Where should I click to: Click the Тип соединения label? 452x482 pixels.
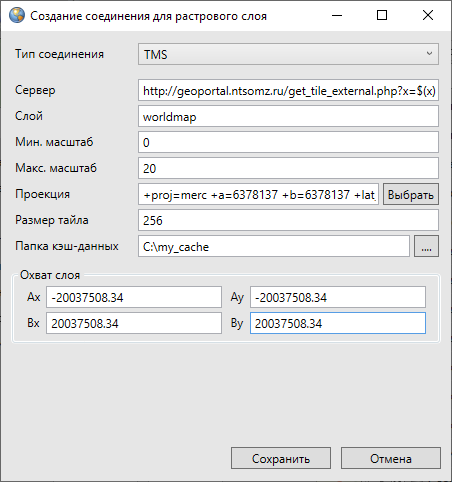60,54
